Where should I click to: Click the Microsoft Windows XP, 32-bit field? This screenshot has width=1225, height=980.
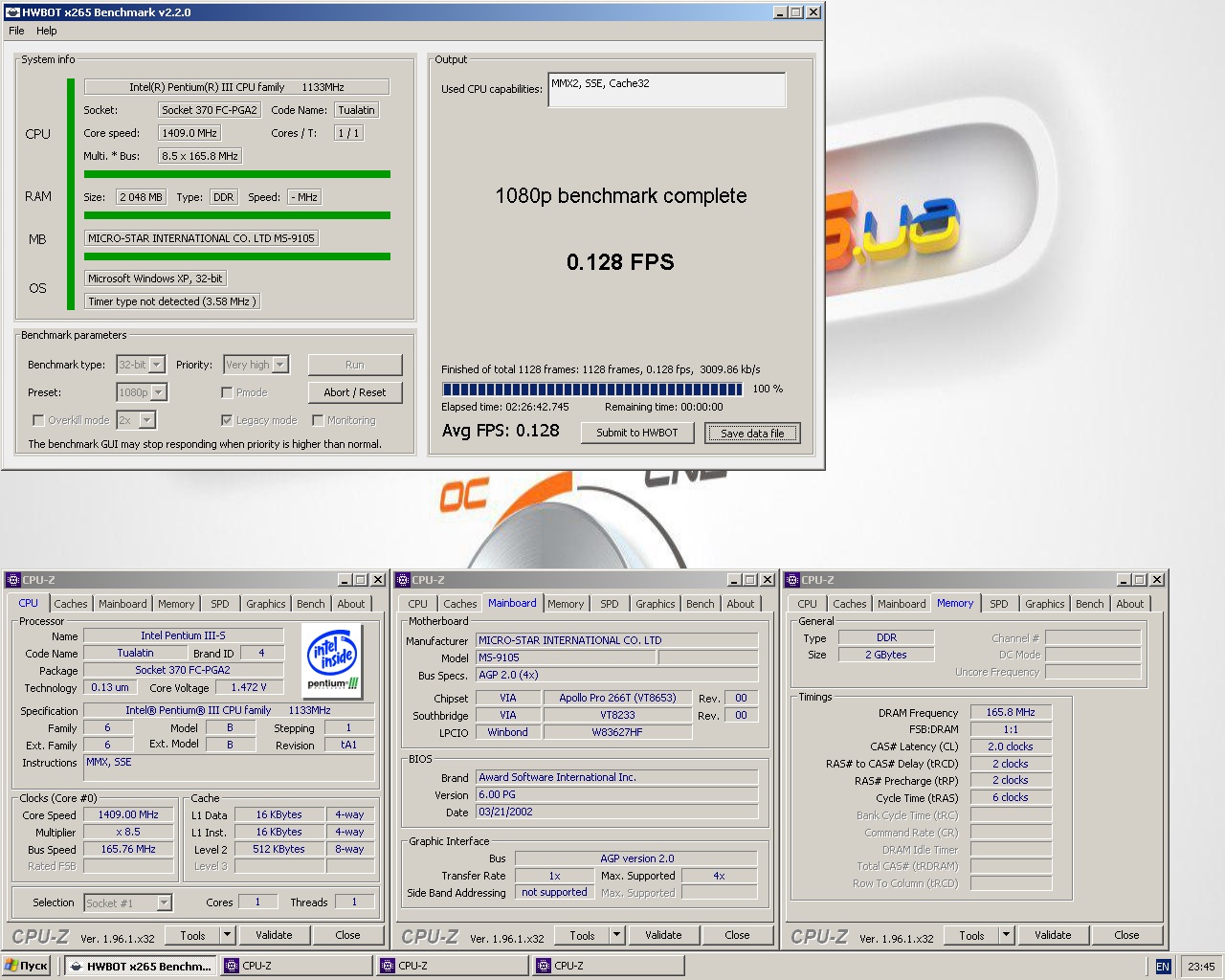click(x=156, y=278)
